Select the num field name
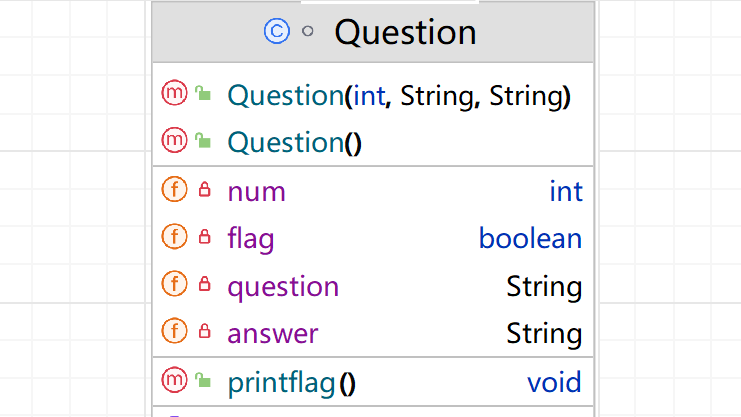Screen dimensions: 741x417 [x=256, y=191]
